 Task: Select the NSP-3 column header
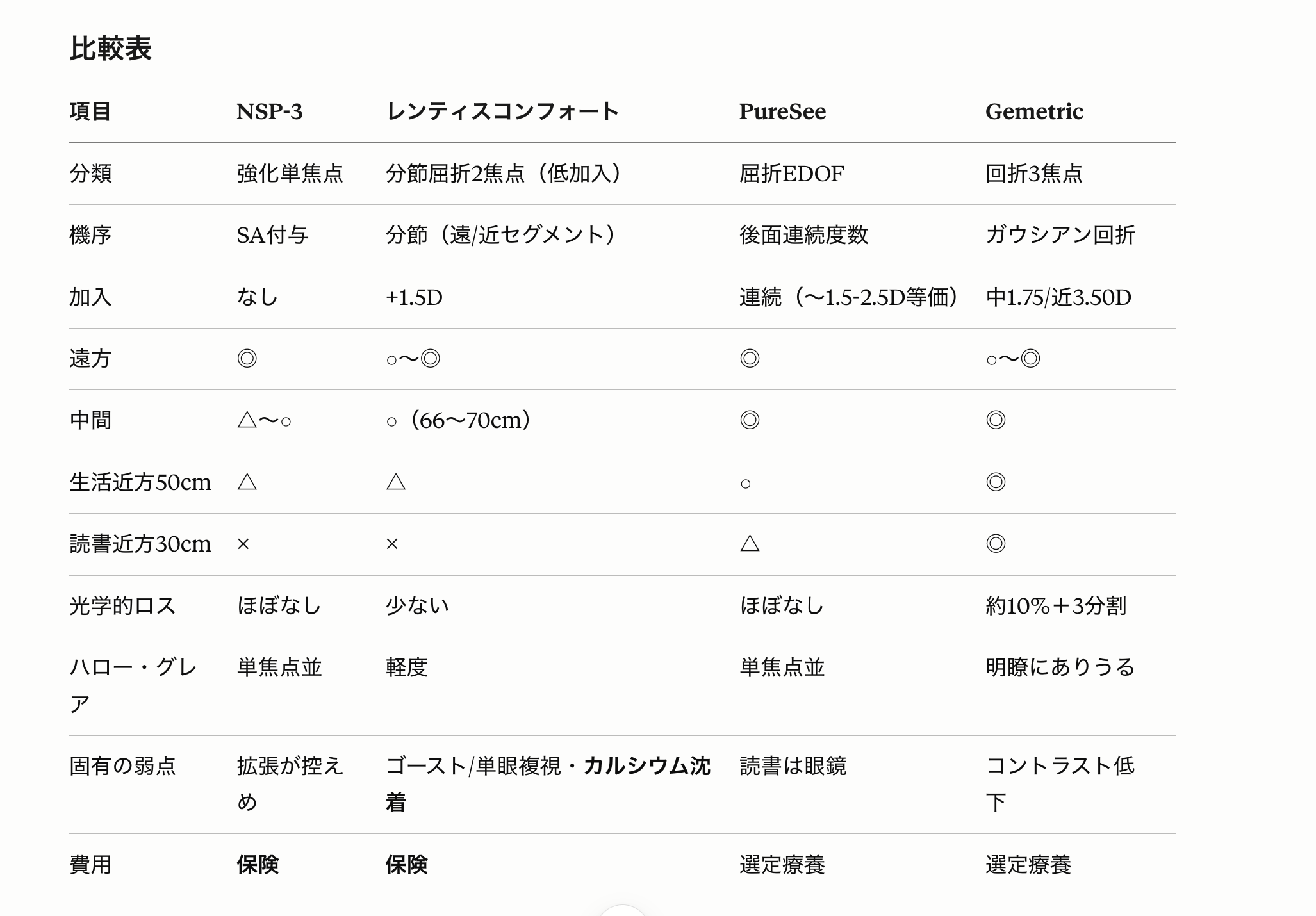point(269,111)
